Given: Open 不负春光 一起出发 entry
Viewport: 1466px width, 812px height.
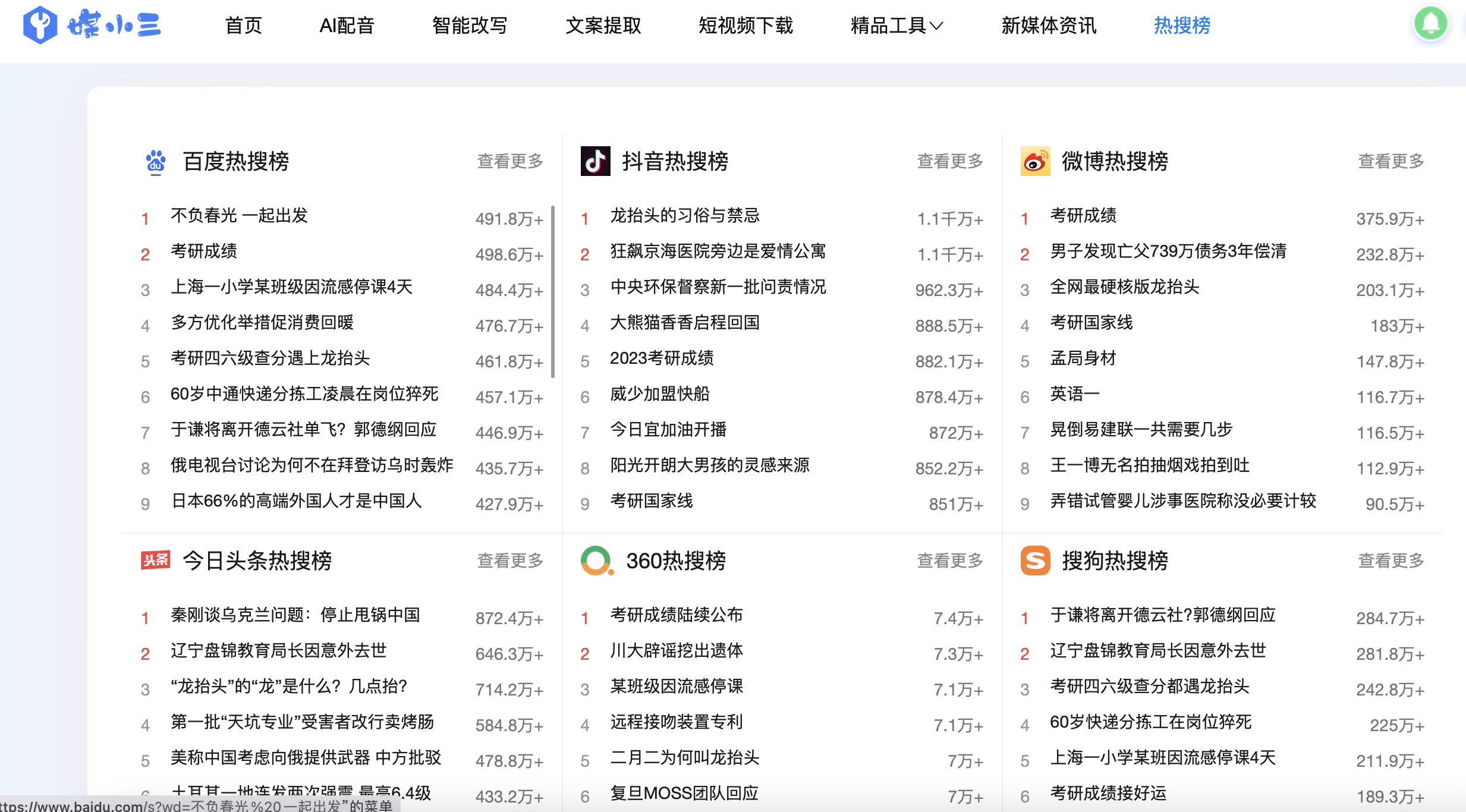Looking at the screenshot, I should click(239, 215).
